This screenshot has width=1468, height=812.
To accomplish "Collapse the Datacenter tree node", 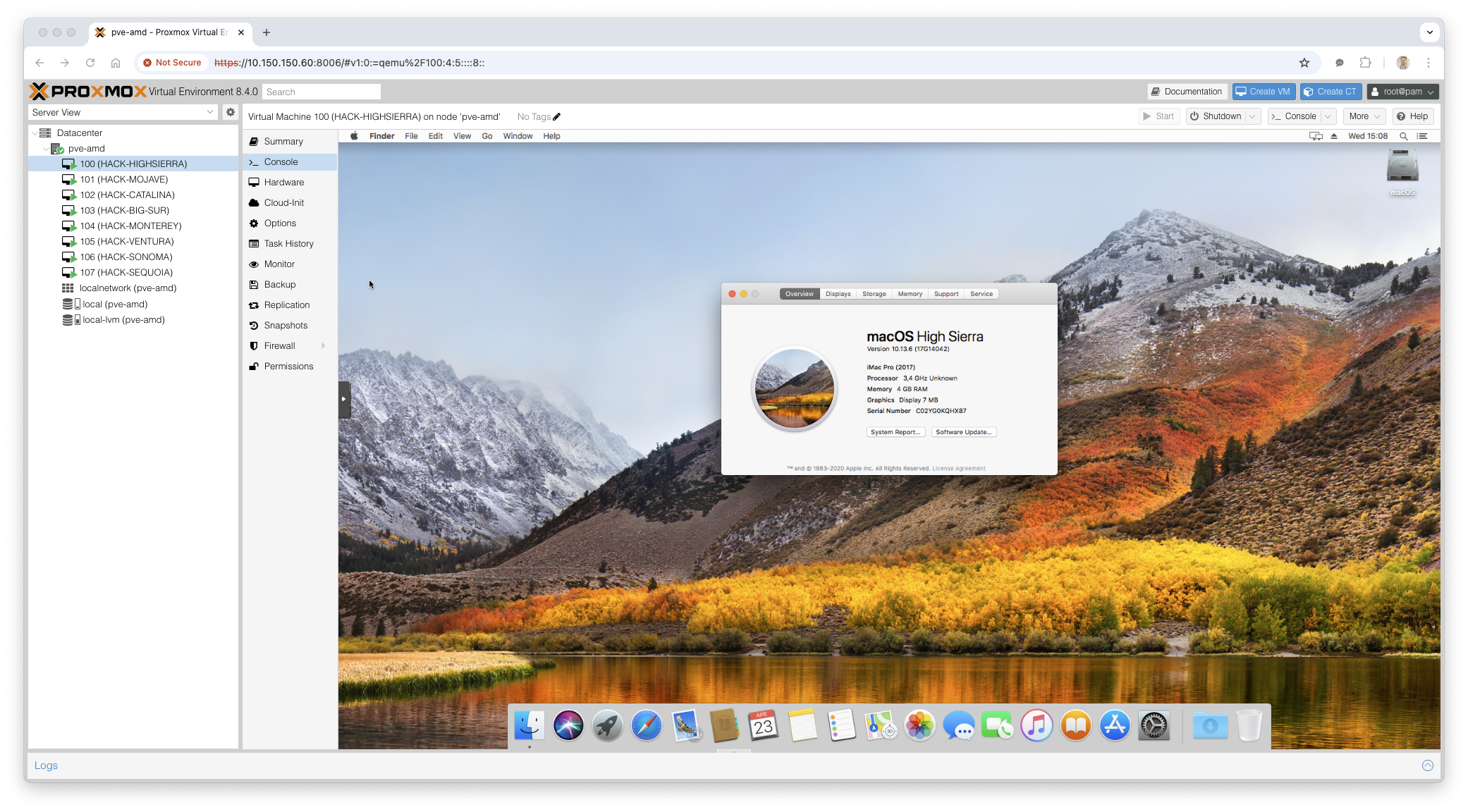I will (35, 133).
